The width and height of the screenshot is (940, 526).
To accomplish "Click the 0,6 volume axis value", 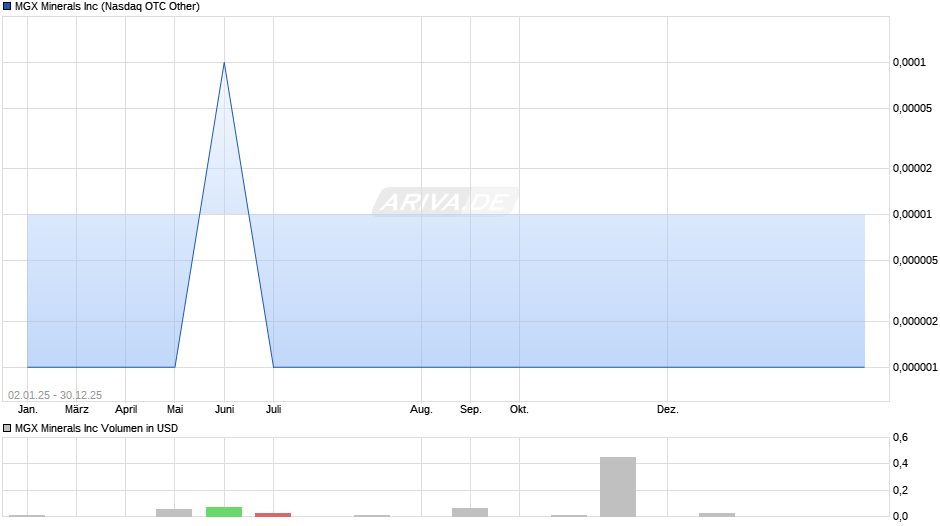I will [x=900, y=438].
